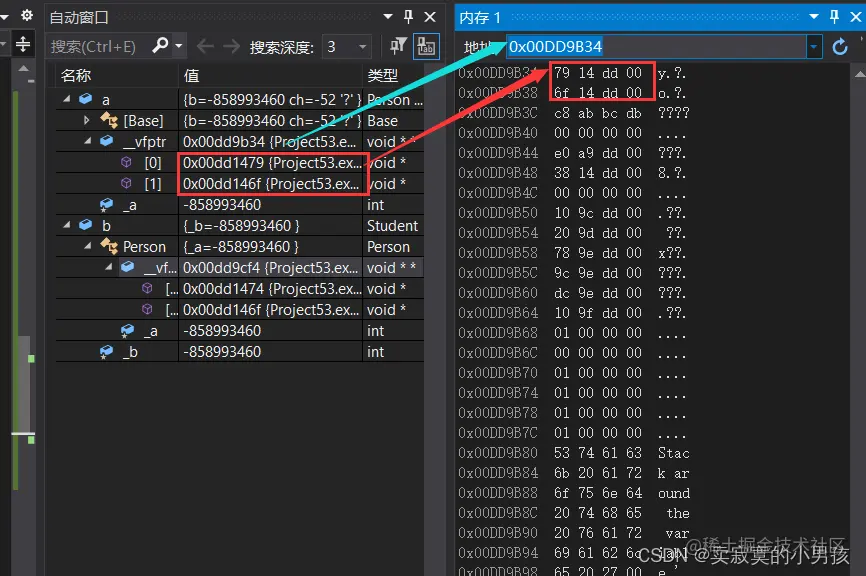Select the [0] row value 0x00dd1479
This screenshot has height=576, width=866.
point(272,163)
